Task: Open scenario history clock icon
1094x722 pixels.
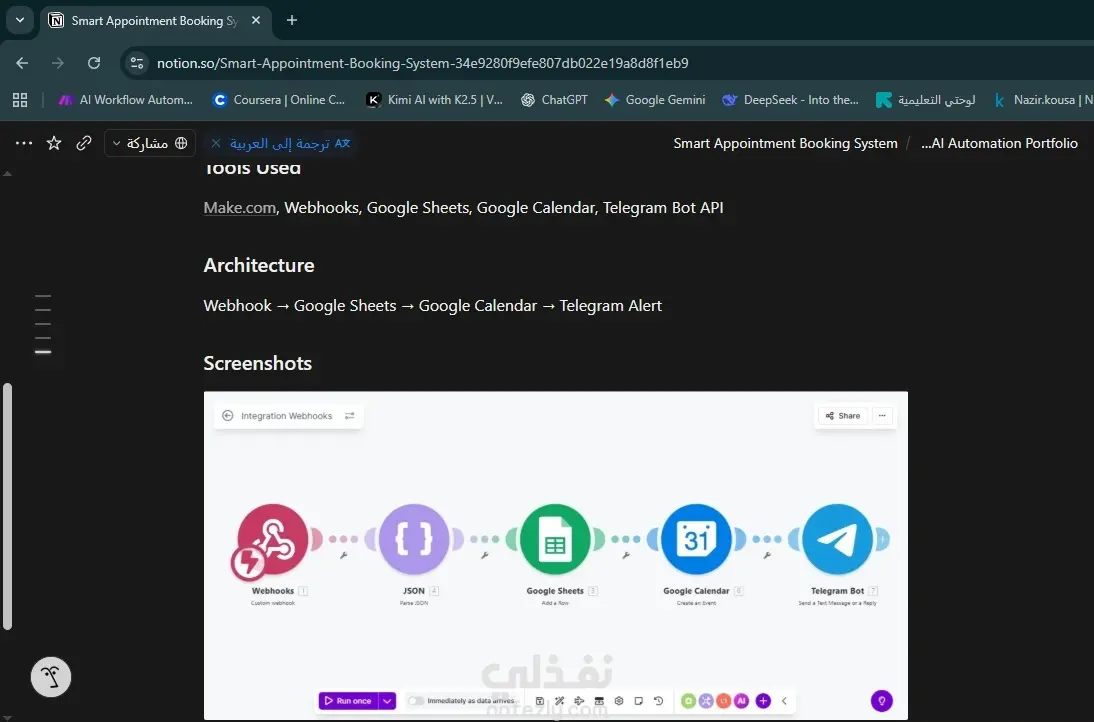Action: (x=658, y=701)
